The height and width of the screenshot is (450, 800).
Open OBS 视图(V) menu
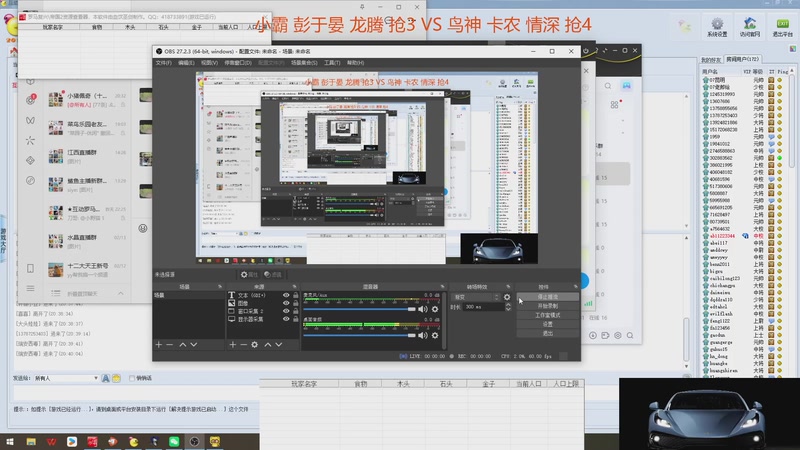tap(209, 63)
